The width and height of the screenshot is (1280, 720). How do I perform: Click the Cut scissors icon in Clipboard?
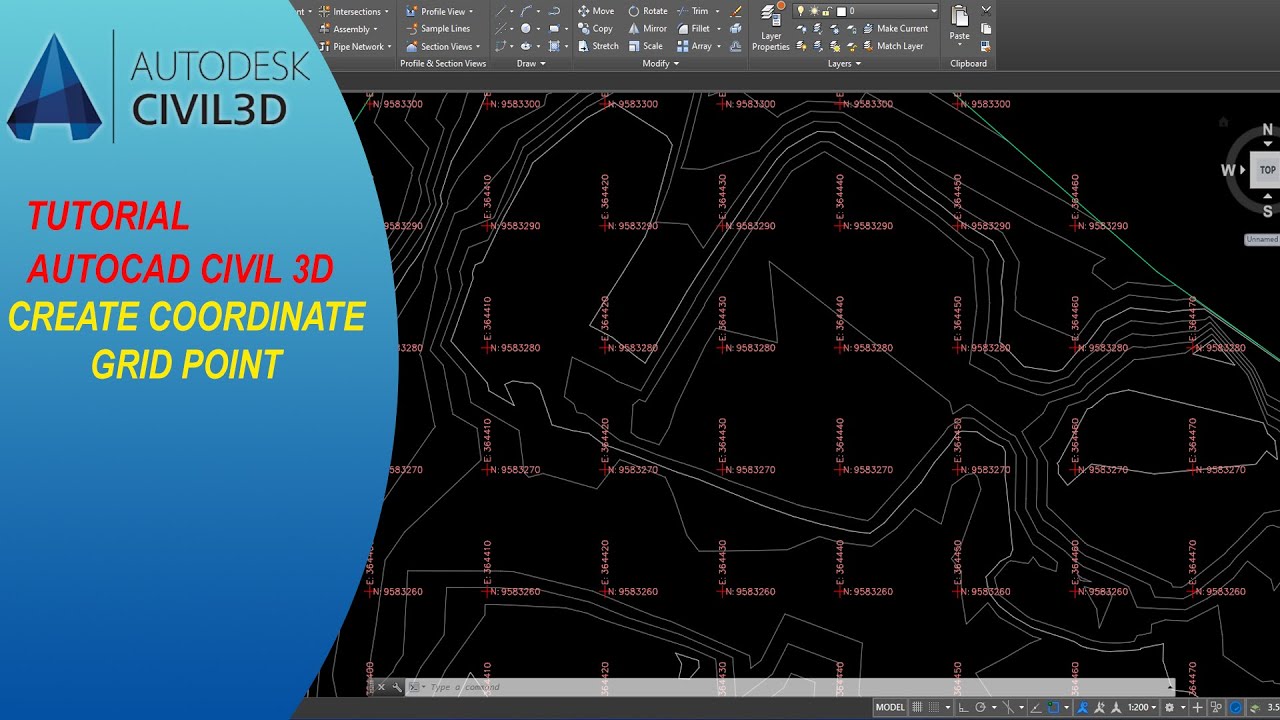[x=985, y=10]
